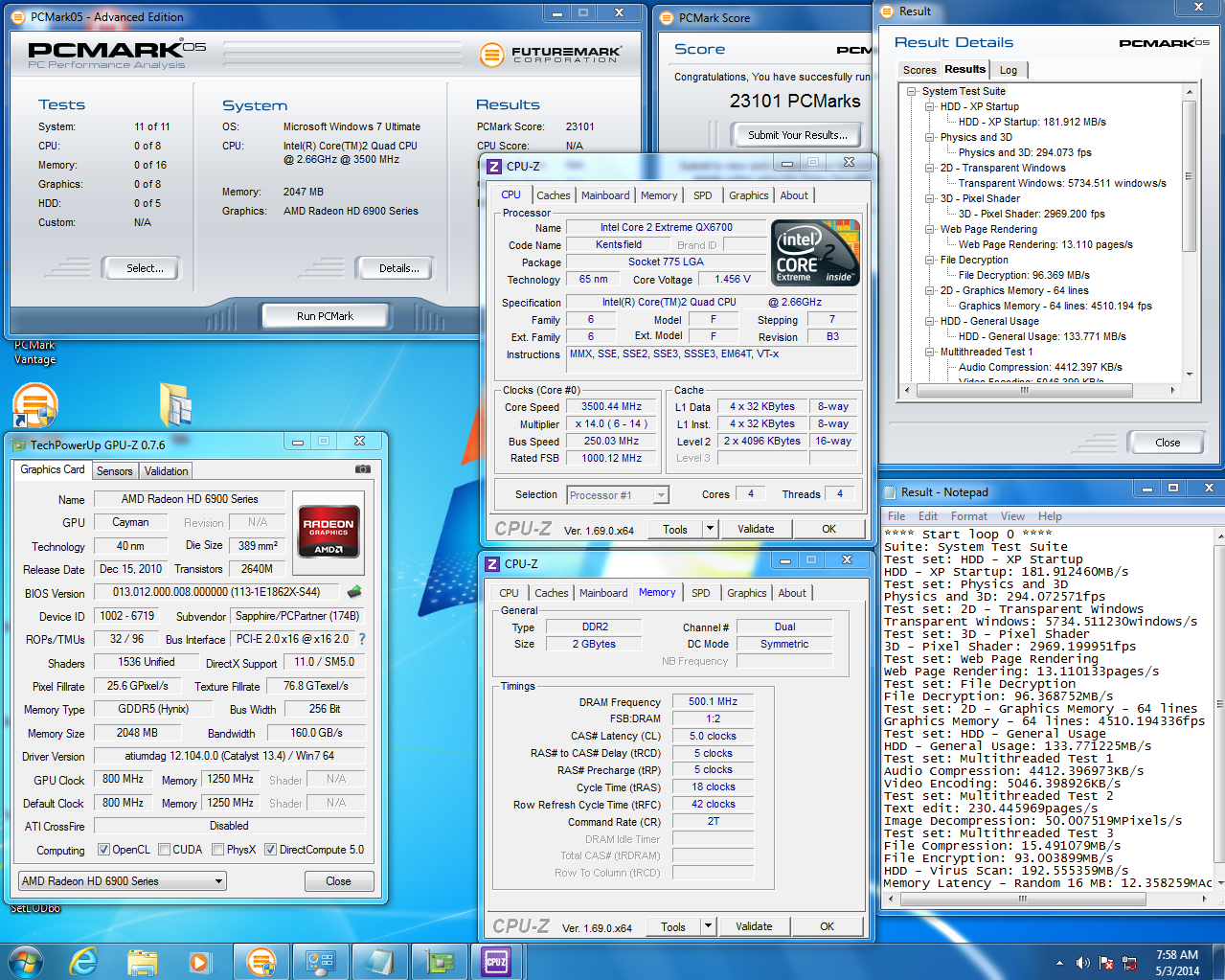Open upper CPU-Z Tools dropdown arrow
Image resolution: width=1225 pixels, height=980 pixels.
click(710, 529)
